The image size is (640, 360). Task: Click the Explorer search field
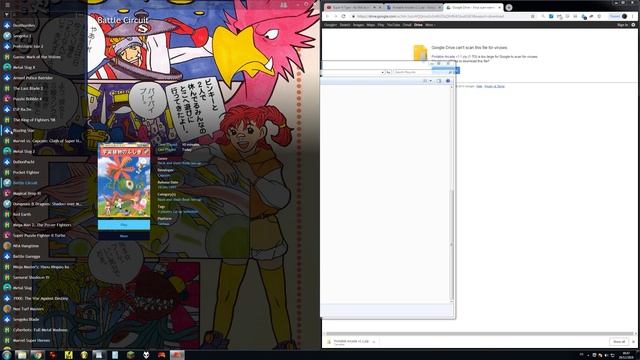coord(422,72)
